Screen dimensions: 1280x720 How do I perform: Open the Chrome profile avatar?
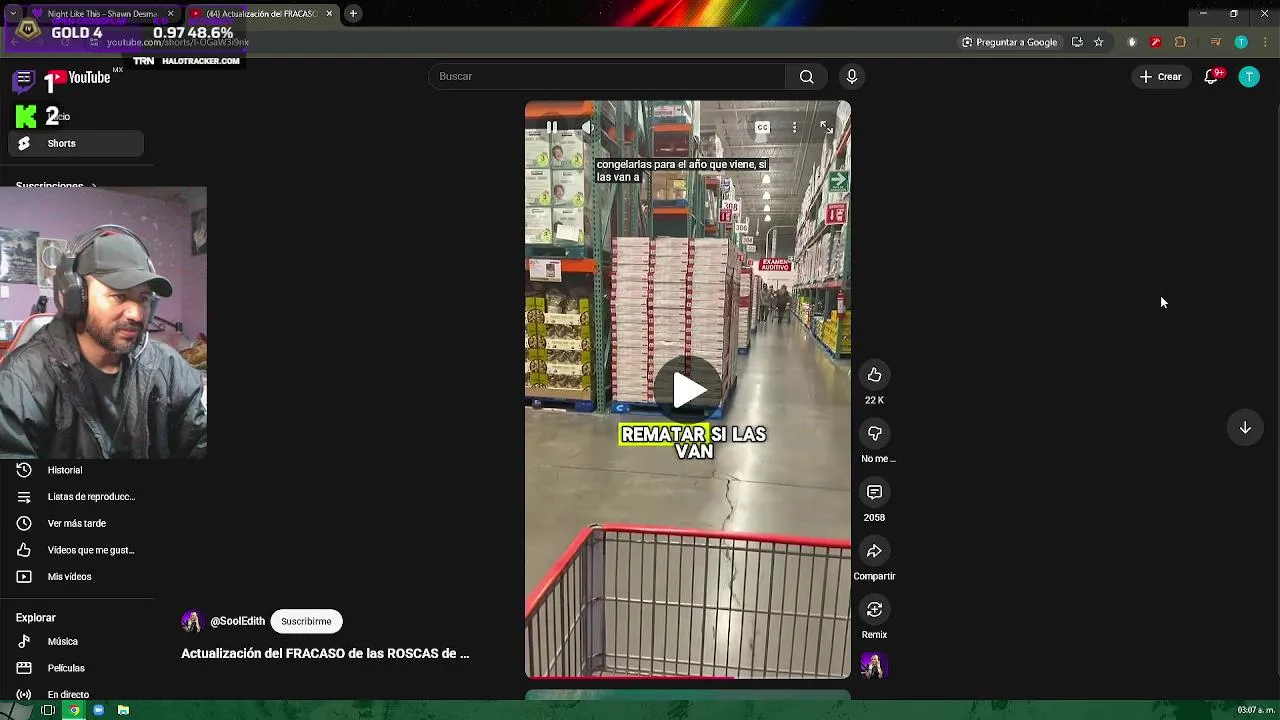point(1241,42)
